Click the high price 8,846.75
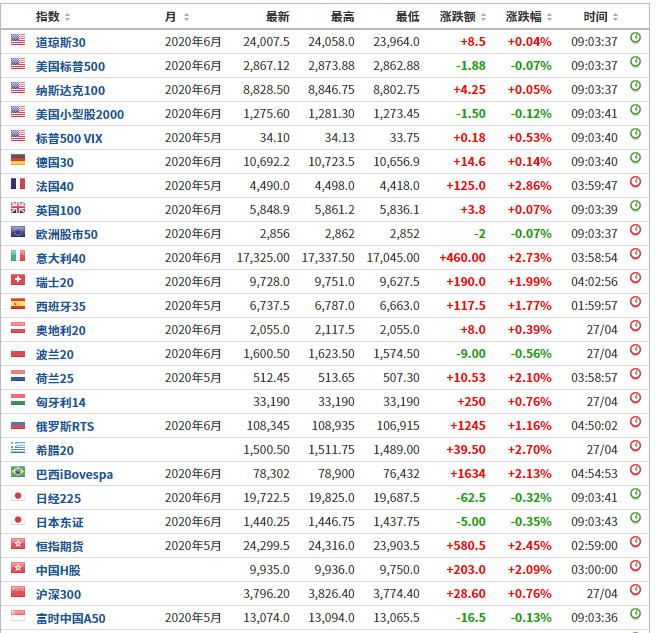Image resolution: width=656 pixels, height=633 pixels. [331, 90]
